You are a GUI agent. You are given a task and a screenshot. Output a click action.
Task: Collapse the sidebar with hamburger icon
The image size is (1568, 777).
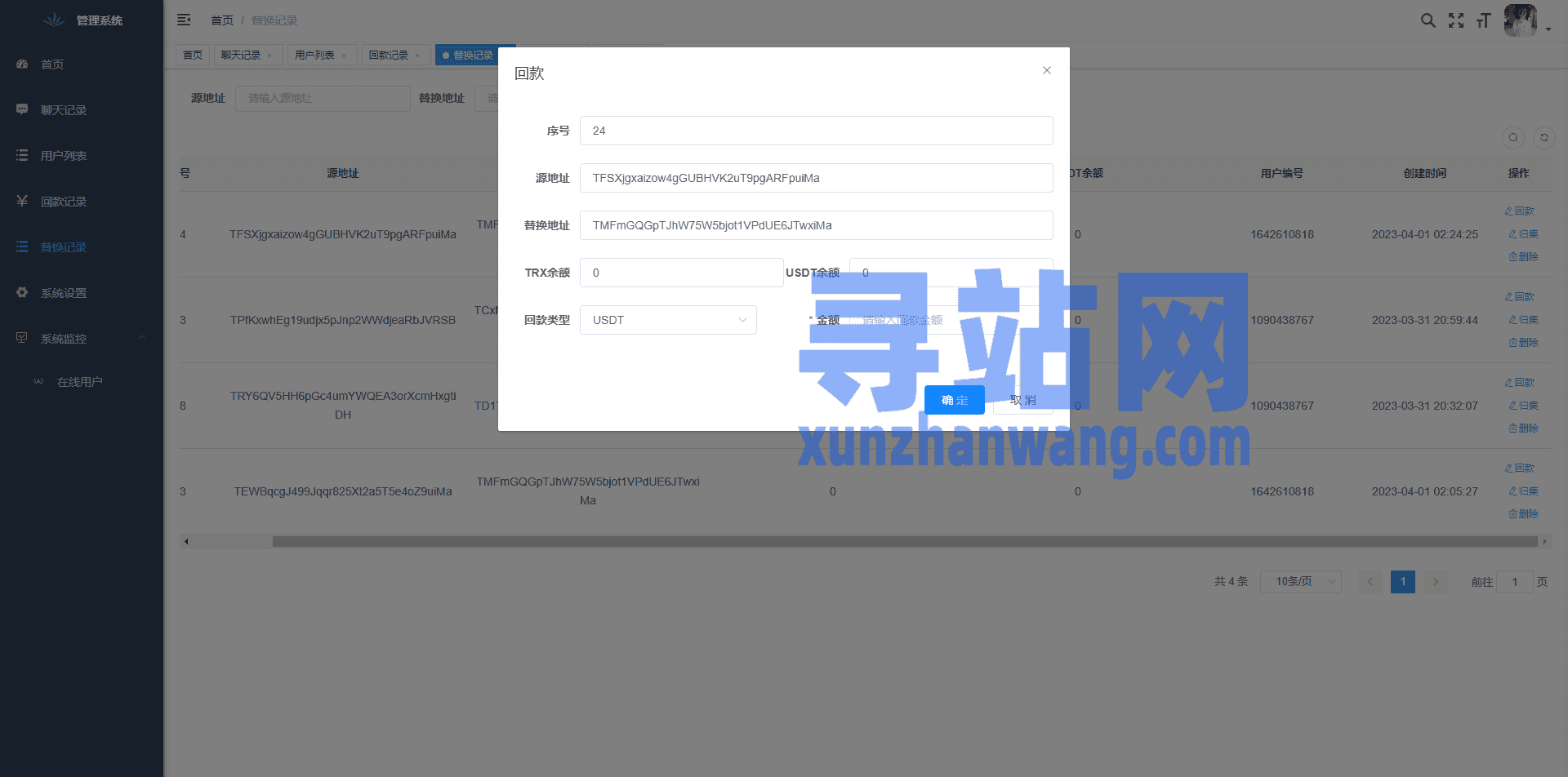184,20
